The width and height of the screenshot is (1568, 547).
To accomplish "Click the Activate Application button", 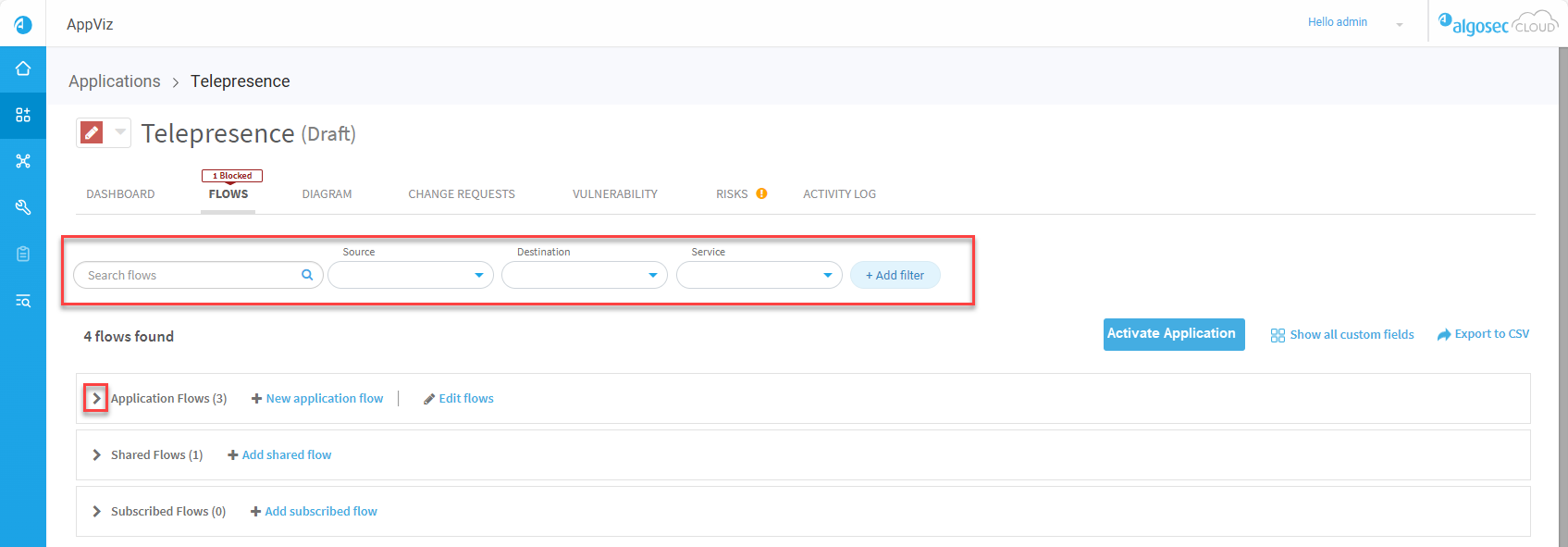I will point(1173,334).
